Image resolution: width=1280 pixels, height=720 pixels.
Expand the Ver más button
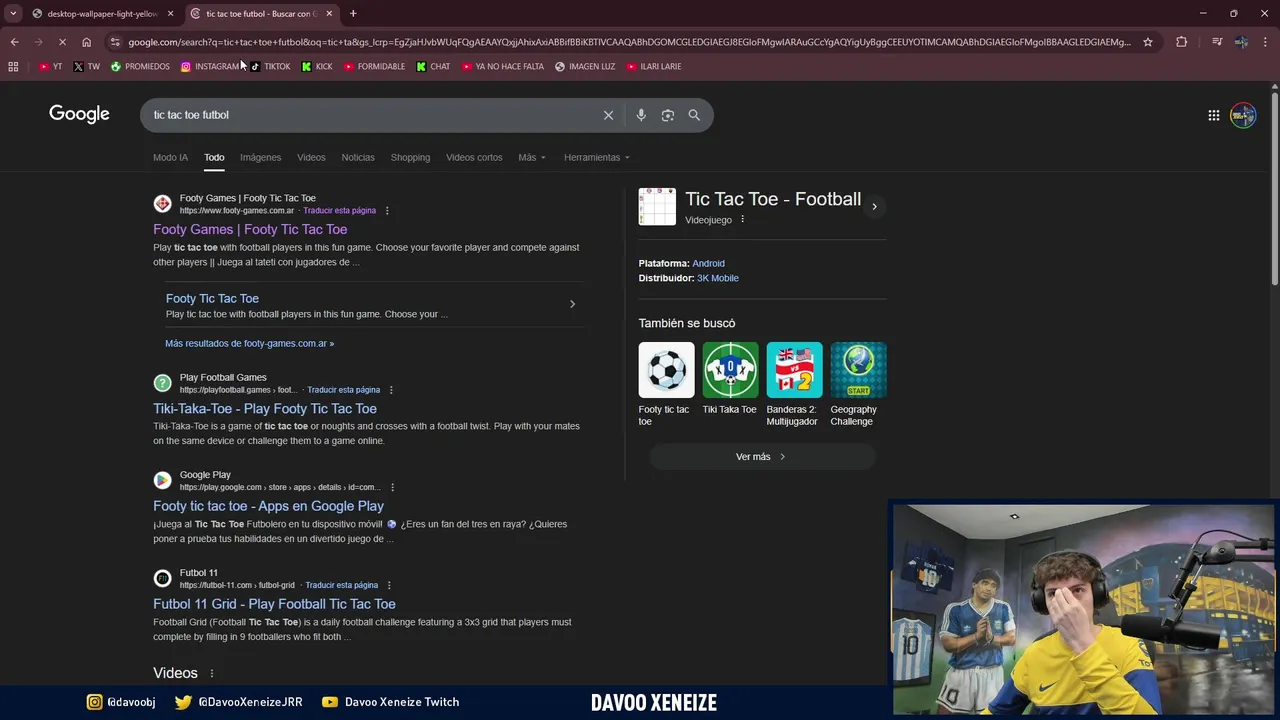coord(762,457)
